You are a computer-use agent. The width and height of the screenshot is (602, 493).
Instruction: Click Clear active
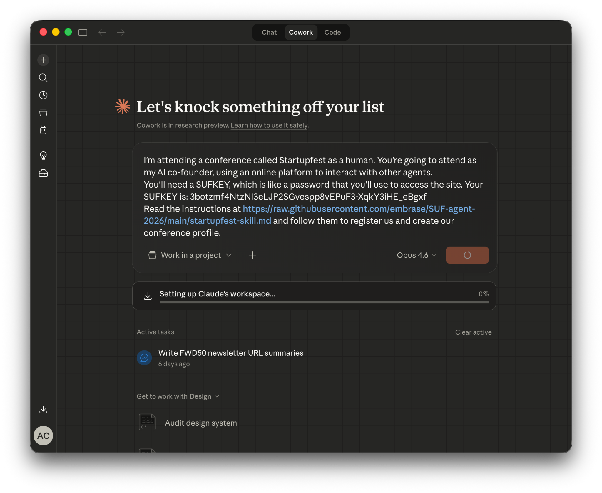[473, 332]
